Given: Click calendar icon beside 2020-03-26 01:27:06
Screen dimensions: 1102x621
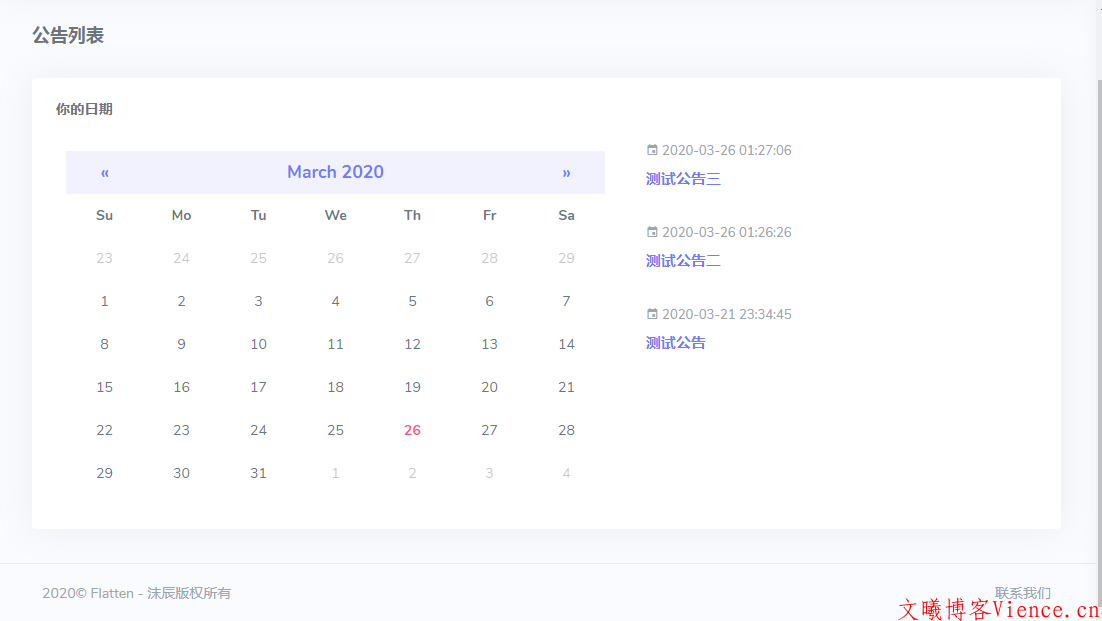Looking at the screenshot, I should pyautogui.click(x=652, y=150).
